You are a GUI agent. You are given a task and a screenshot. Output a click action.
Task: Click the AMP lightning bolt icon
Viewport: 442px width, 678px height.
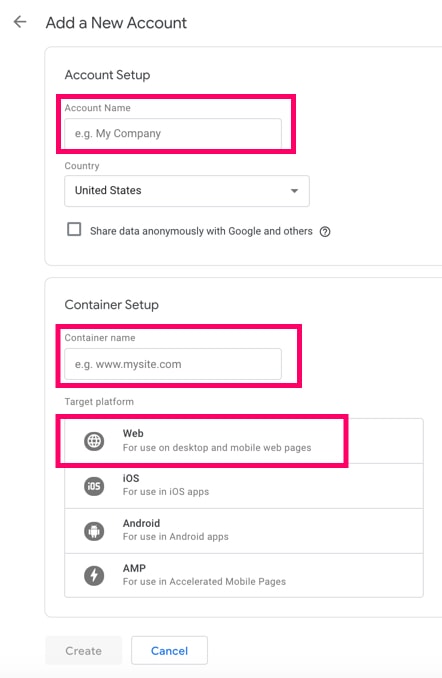pyautogui.click(x=94, y=576)
